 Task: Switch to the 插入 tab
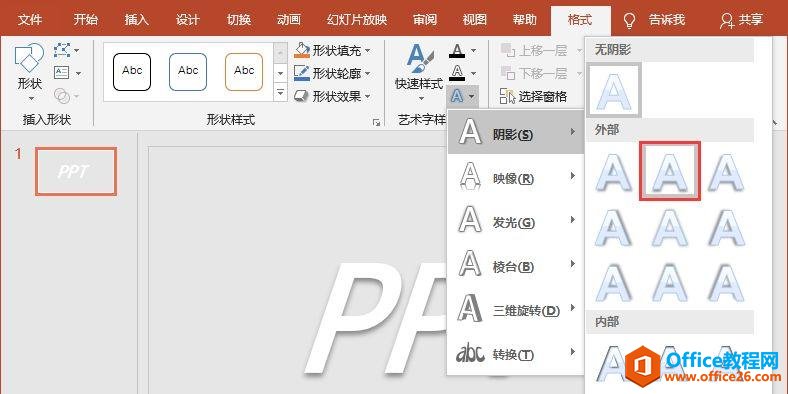(137, 20)
